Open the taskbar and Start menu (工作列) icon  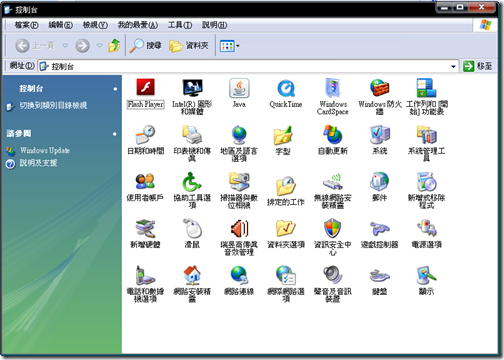[x=426, y=88]
